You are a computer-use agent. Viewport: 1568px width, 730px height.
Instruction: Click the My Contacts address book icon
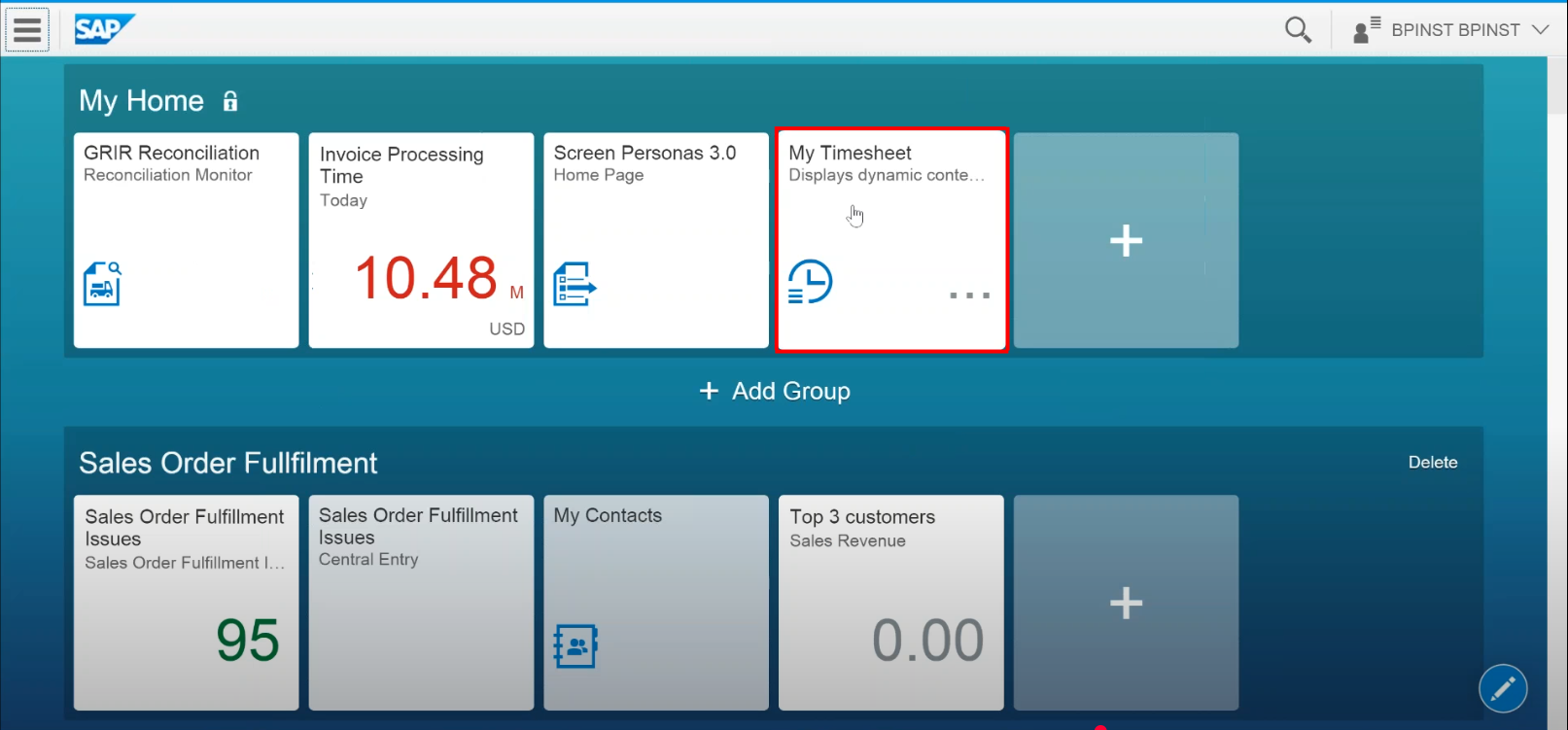coord(575,645)
